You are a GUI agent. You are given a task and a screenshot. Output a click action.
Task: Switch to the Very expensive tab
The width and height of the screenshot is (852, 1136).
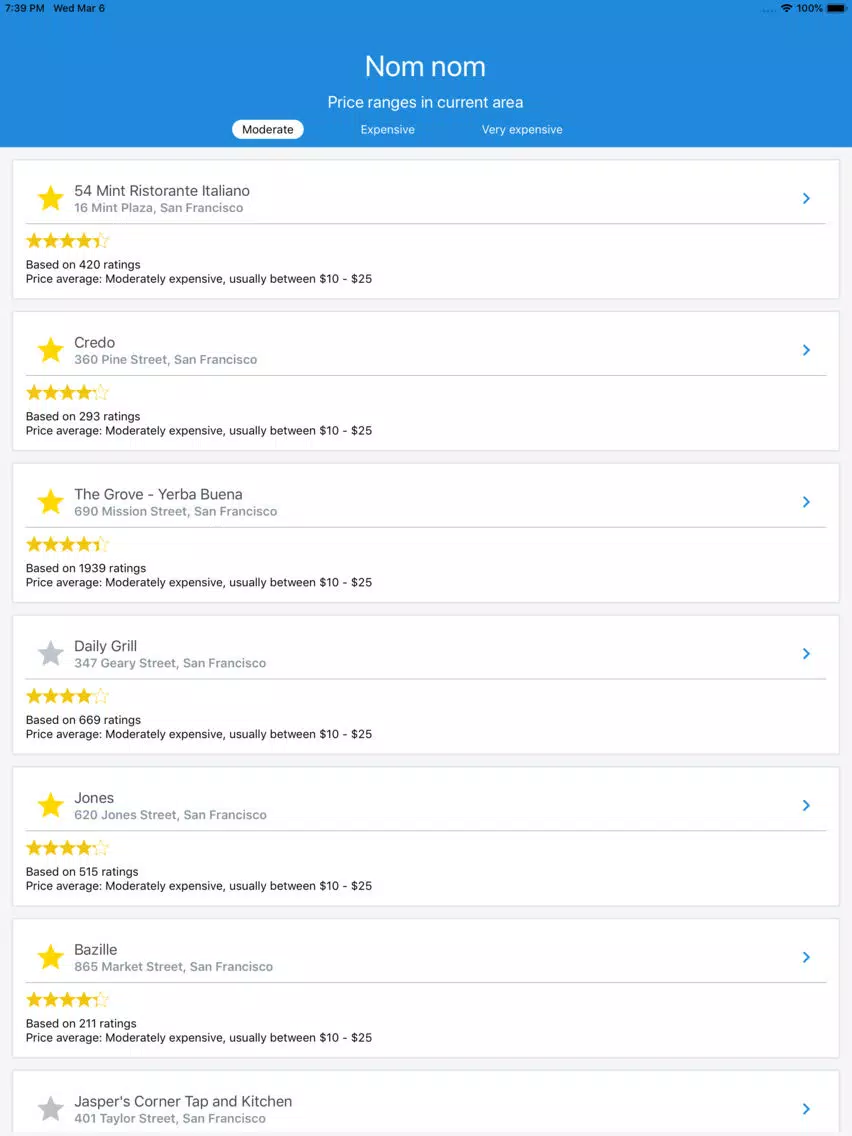[522, 130]
